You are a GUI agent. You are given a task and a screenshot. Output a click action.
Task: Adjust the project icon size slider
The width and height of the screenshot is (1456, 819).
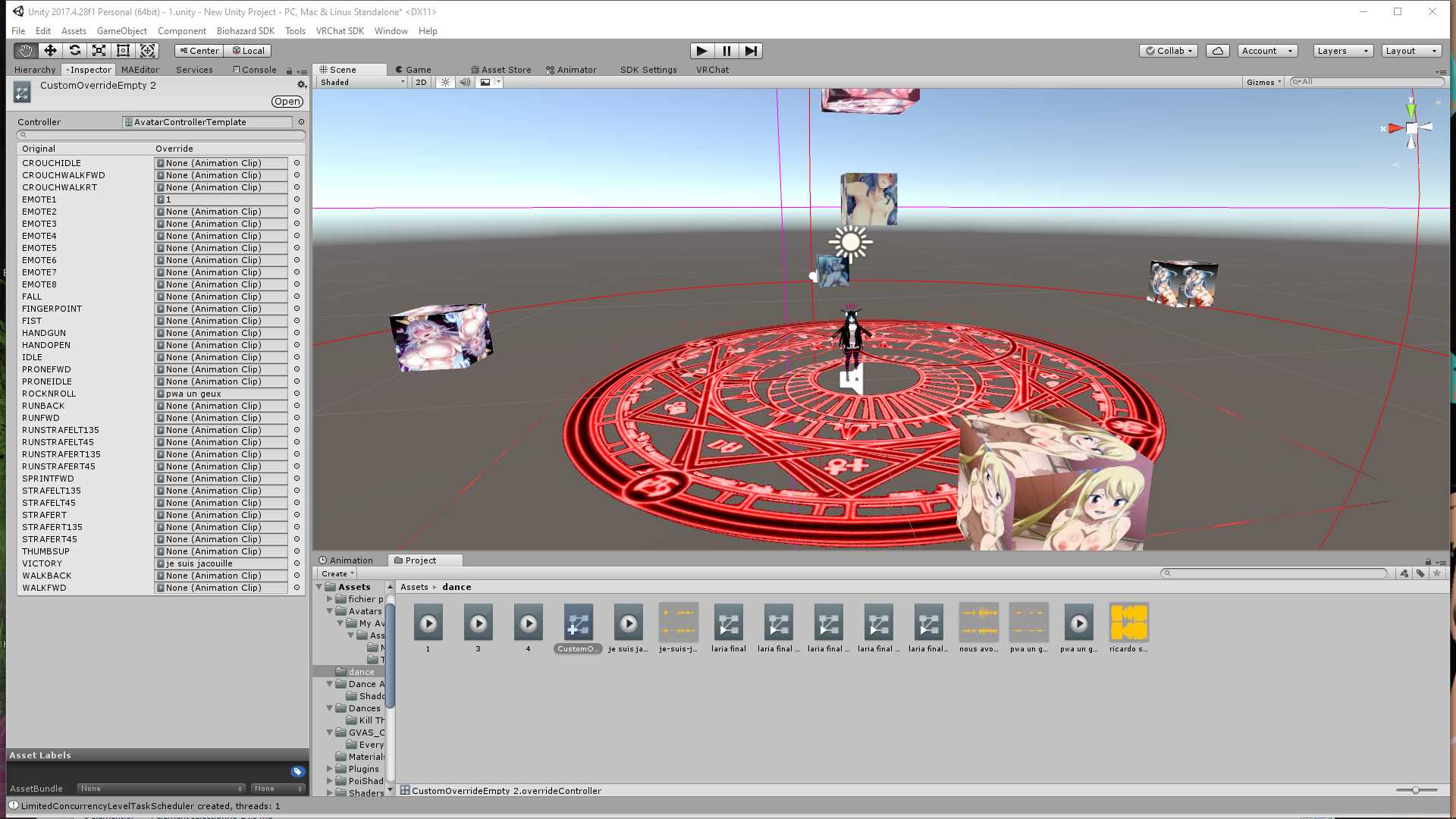pyautogui.click(x=1415, y=790)
